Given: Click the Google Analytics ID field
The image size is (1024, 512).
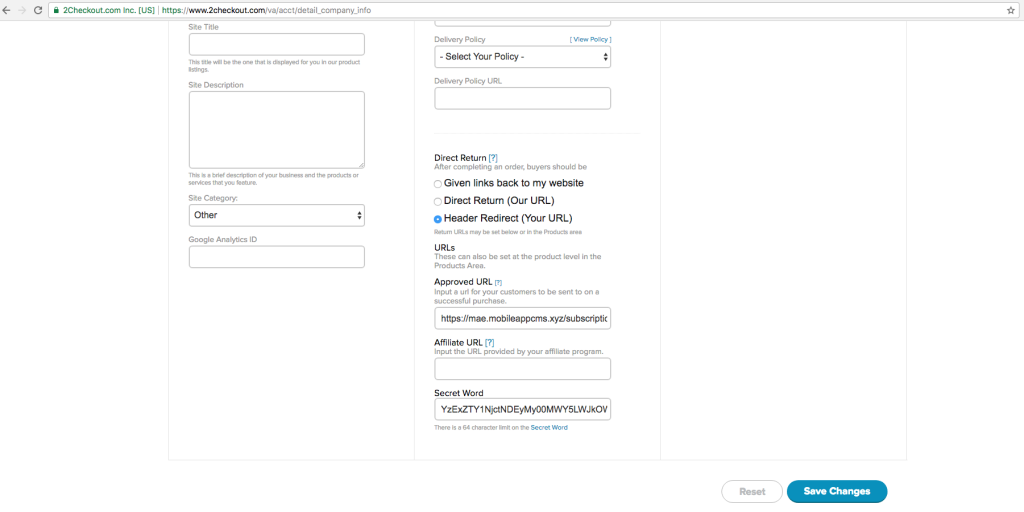Looking at the screenshot, I should (276, 257).
